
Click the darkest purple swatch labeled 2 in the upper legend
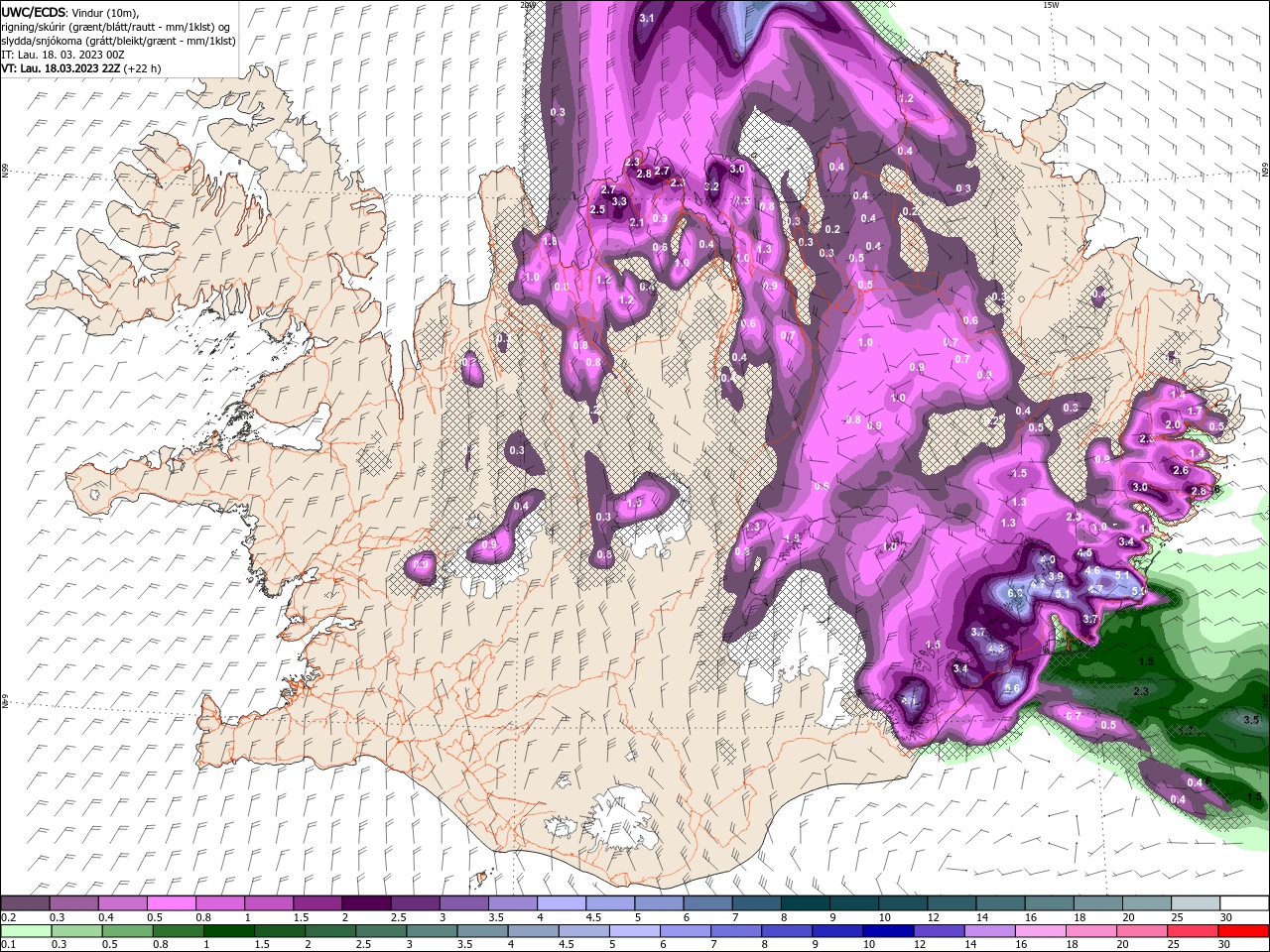coord(366,903)
